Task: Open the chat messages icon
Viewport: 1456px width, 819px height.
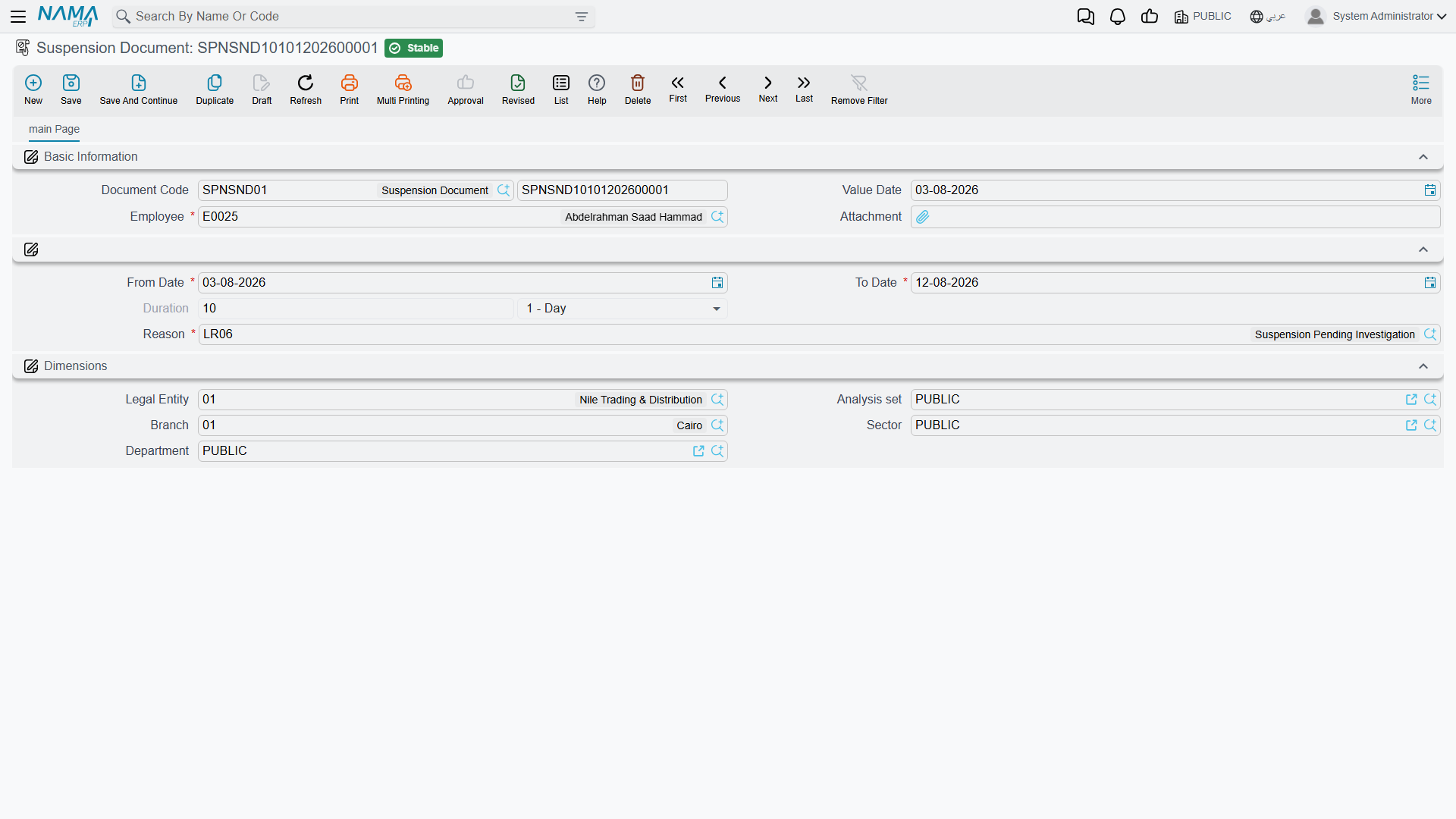Action: (x=1086, y=17)
